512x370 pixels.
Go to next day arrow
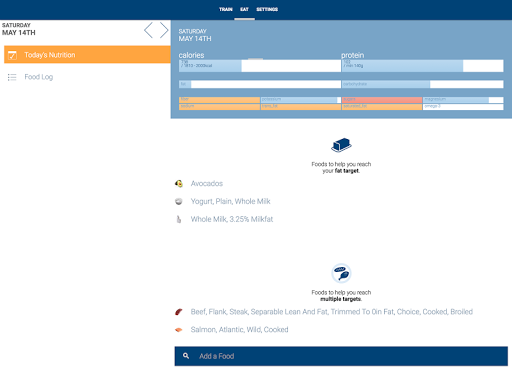(x=164, y=30)
